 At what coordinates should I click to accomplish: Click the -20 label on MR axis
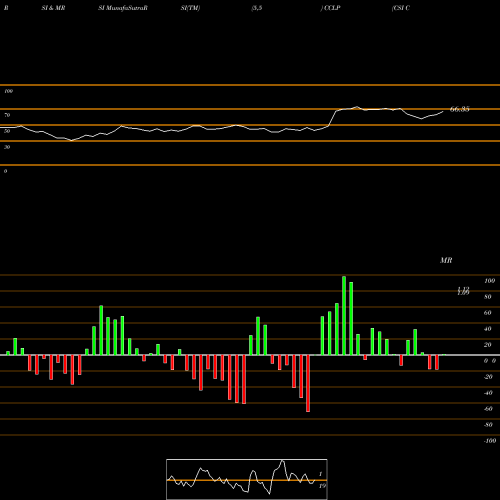(488, 377)
